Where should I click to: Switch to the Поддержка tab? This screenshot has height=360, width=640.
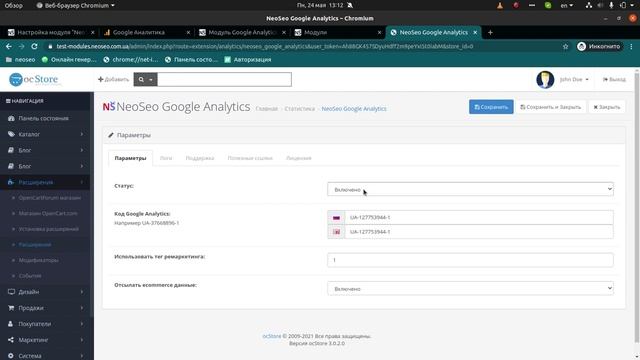pos(200,158)
